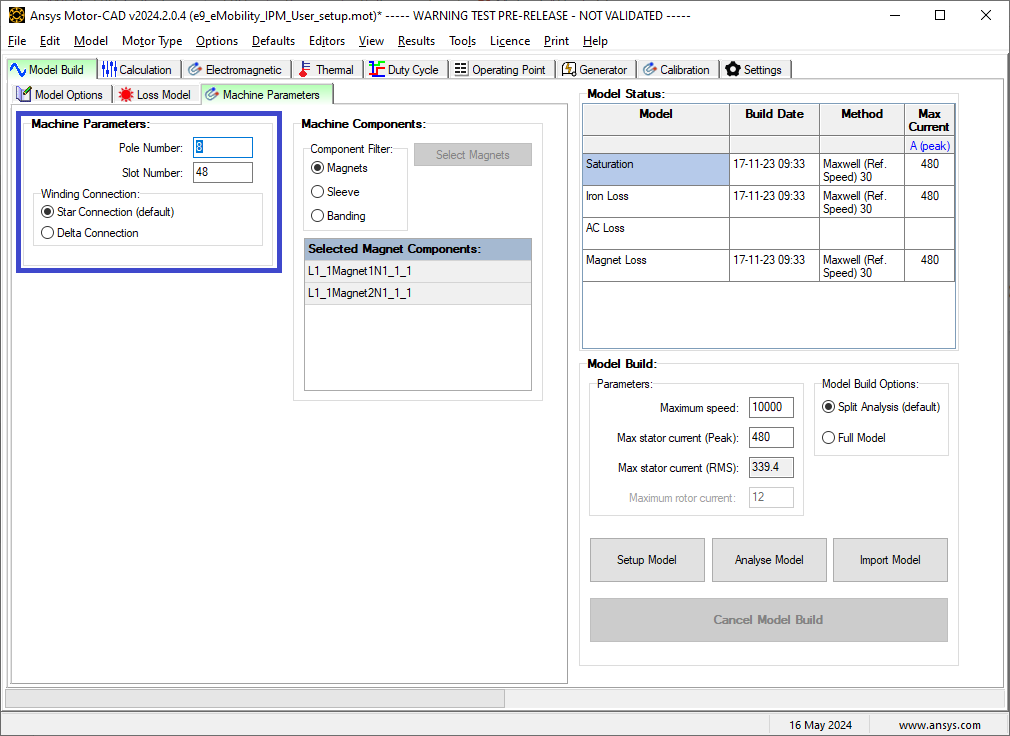The image size is (1010, 736).
Task: Select Star Connection (default) radio button
Action: (47, 212)
